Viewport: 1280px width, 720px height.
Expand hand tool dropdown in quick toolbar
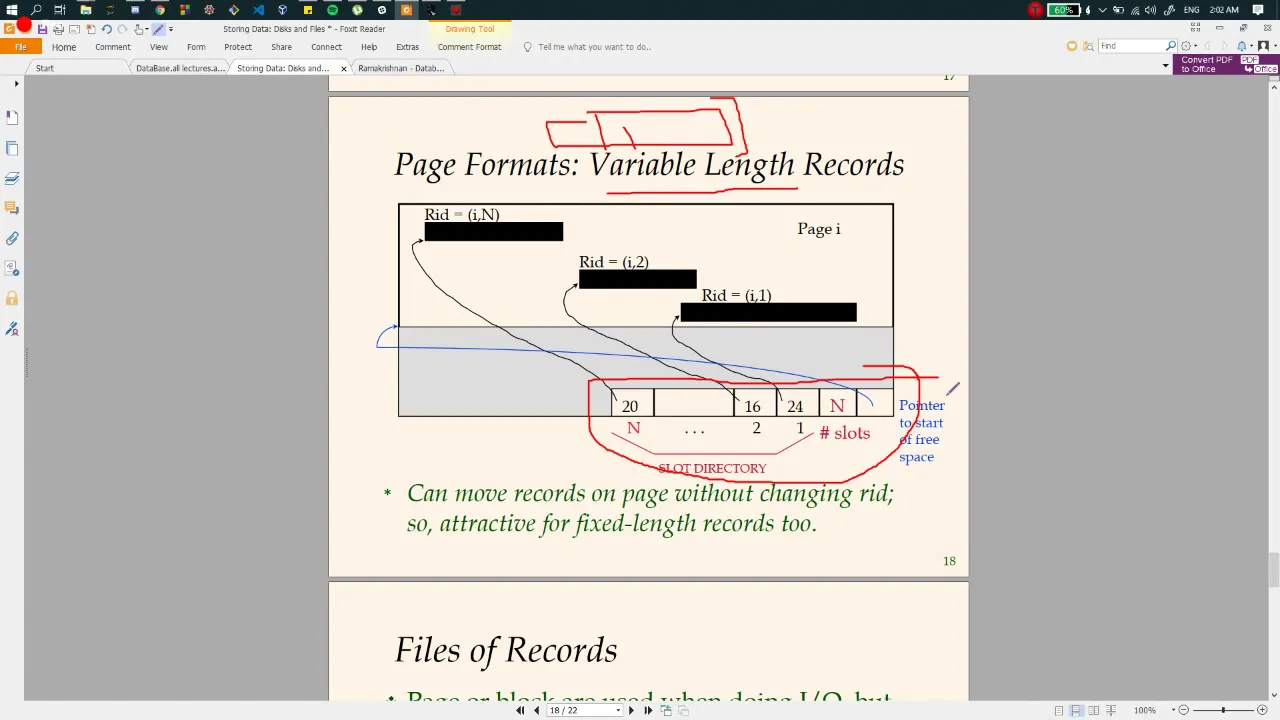(147, 29)
